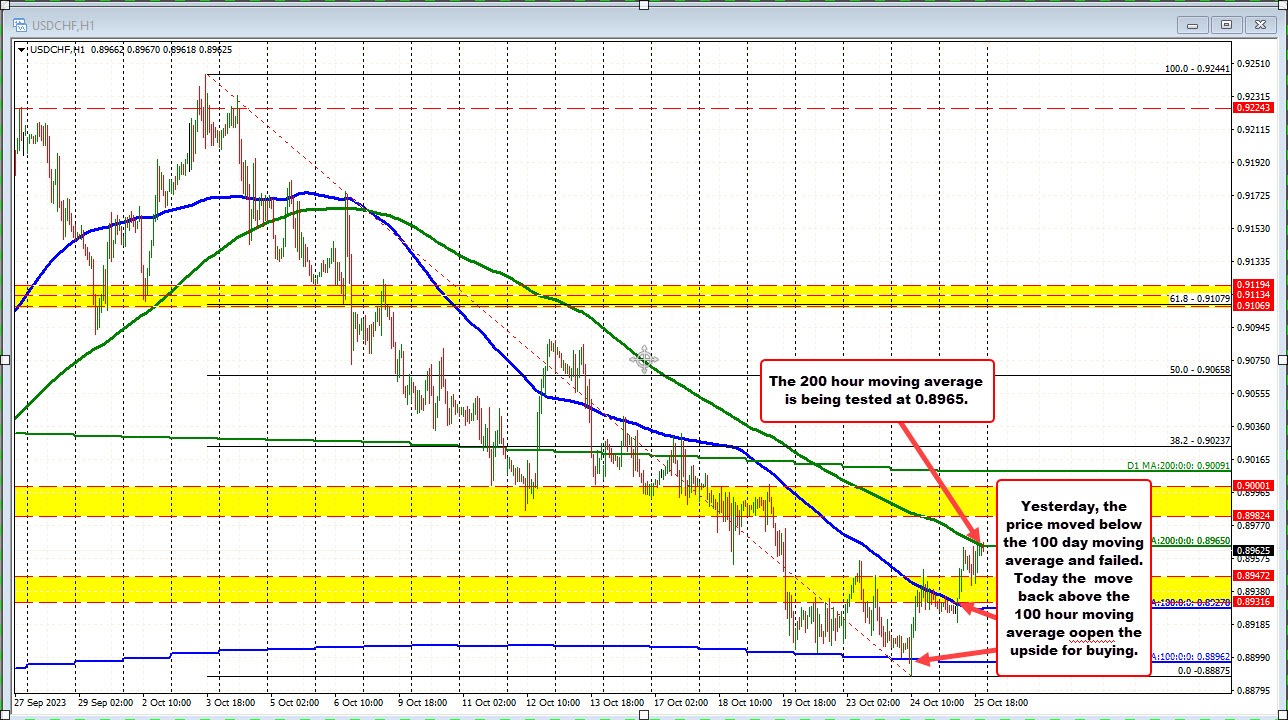Click the 200 hour moving average annotation box
Screen dimensions: 1288x720
pos(877,391)
